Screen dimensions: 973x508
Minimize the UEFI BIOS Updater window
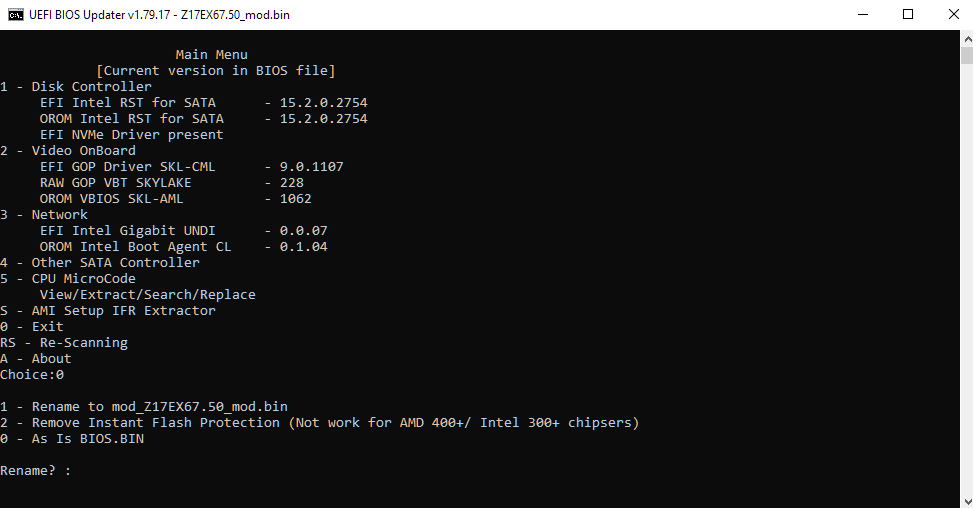click(x=863, y=14)
